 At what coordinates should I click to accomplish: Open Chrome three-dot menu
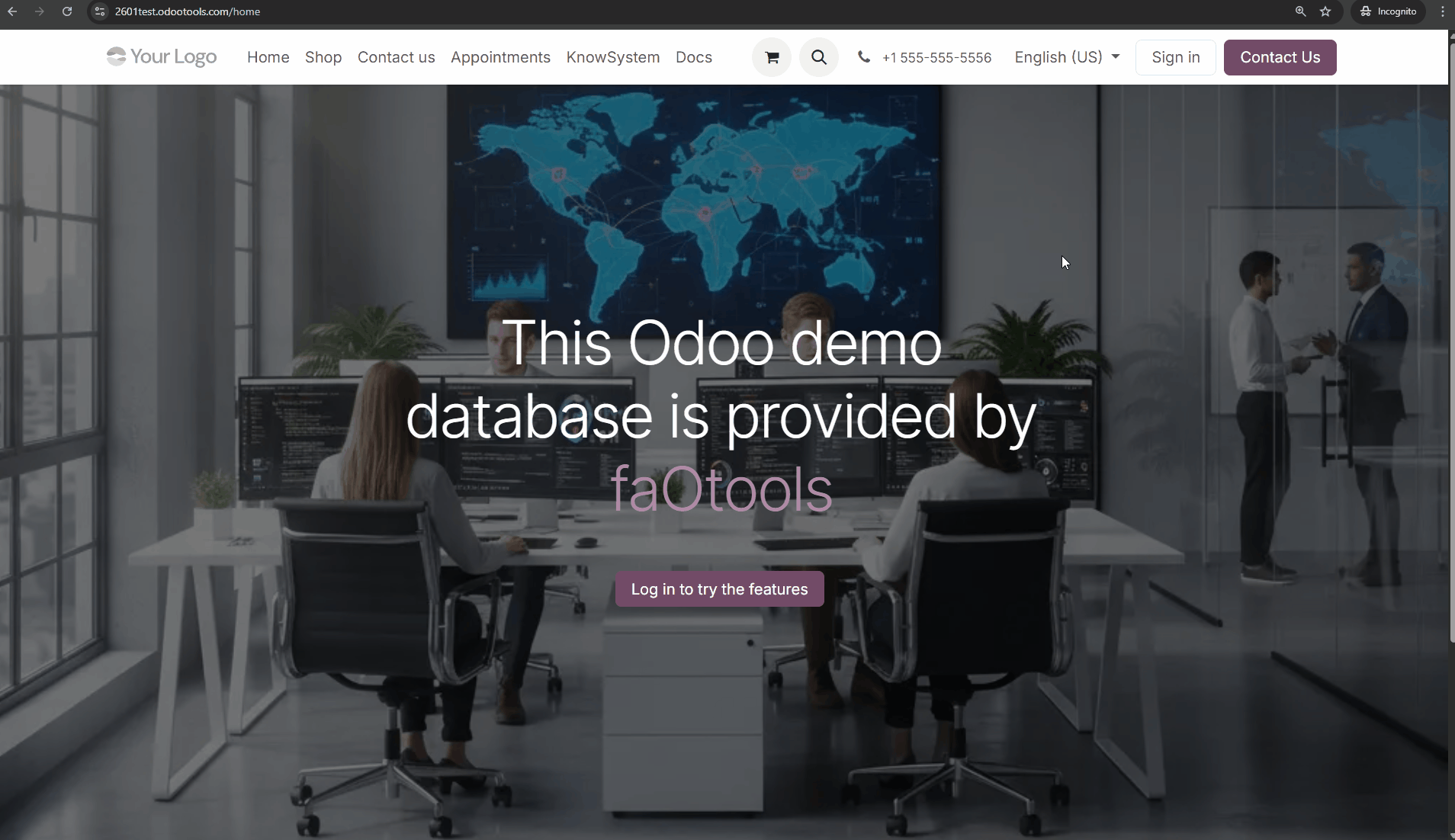click(x=1442, y=11)
